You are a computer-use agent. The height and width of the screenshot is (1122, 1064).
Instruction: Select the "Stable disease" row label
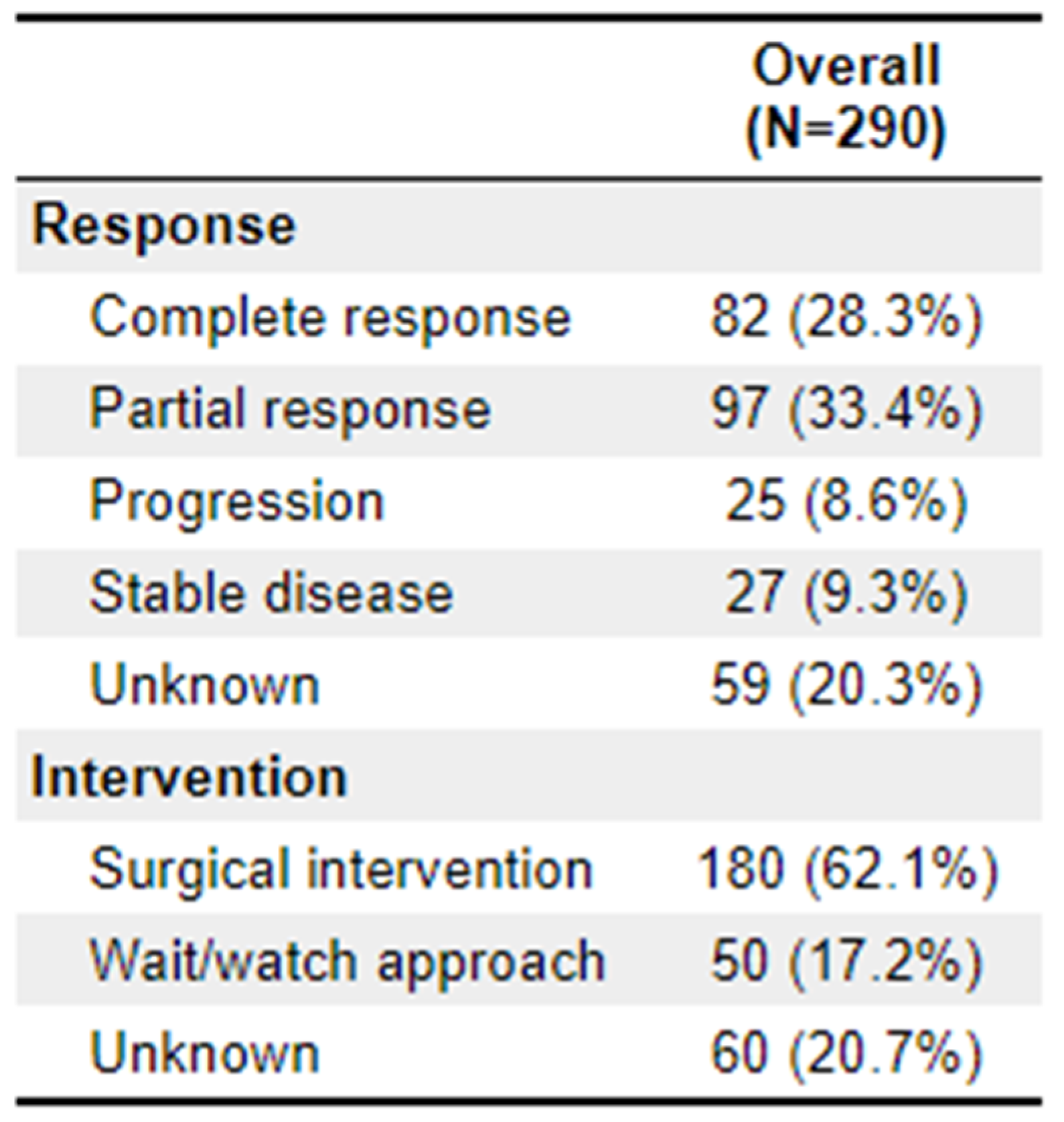point(271,593)
